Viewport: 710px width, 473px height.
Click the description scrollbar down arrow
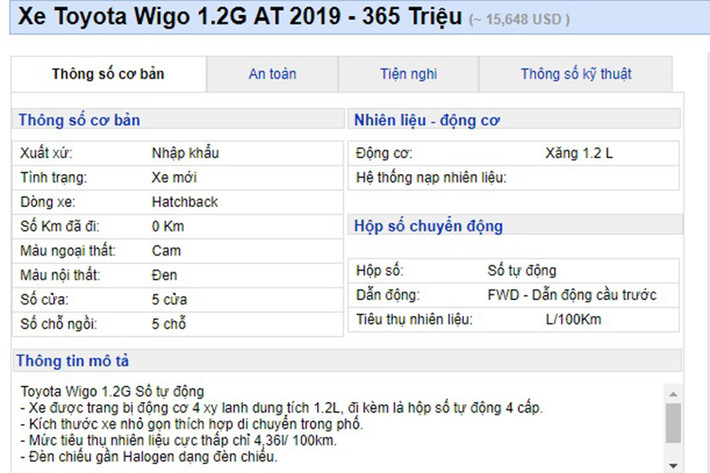click(x=673, y=465)
